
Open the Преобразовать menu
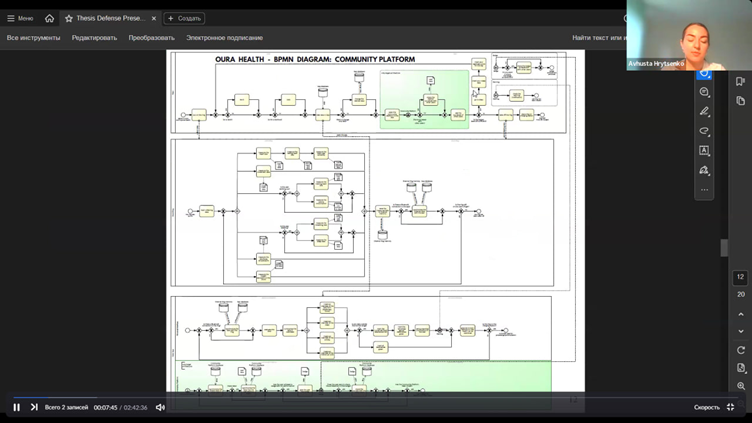[x=152, y=37]
